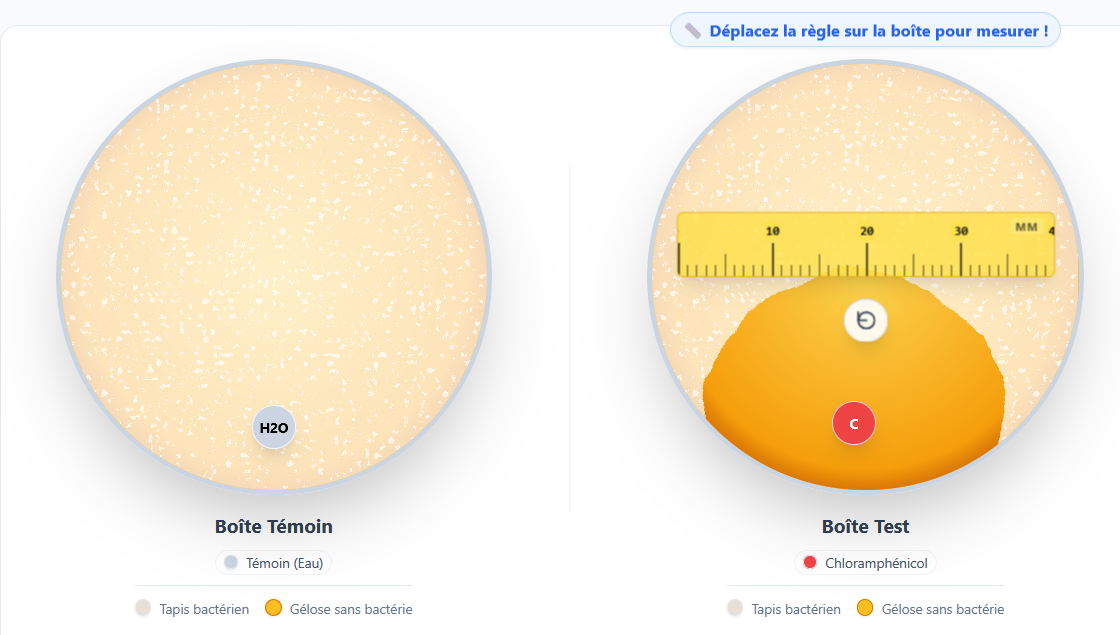Click the grey dot beside Témoin (Eau)
Viewport: 1120px width, 635px height.
231,563
